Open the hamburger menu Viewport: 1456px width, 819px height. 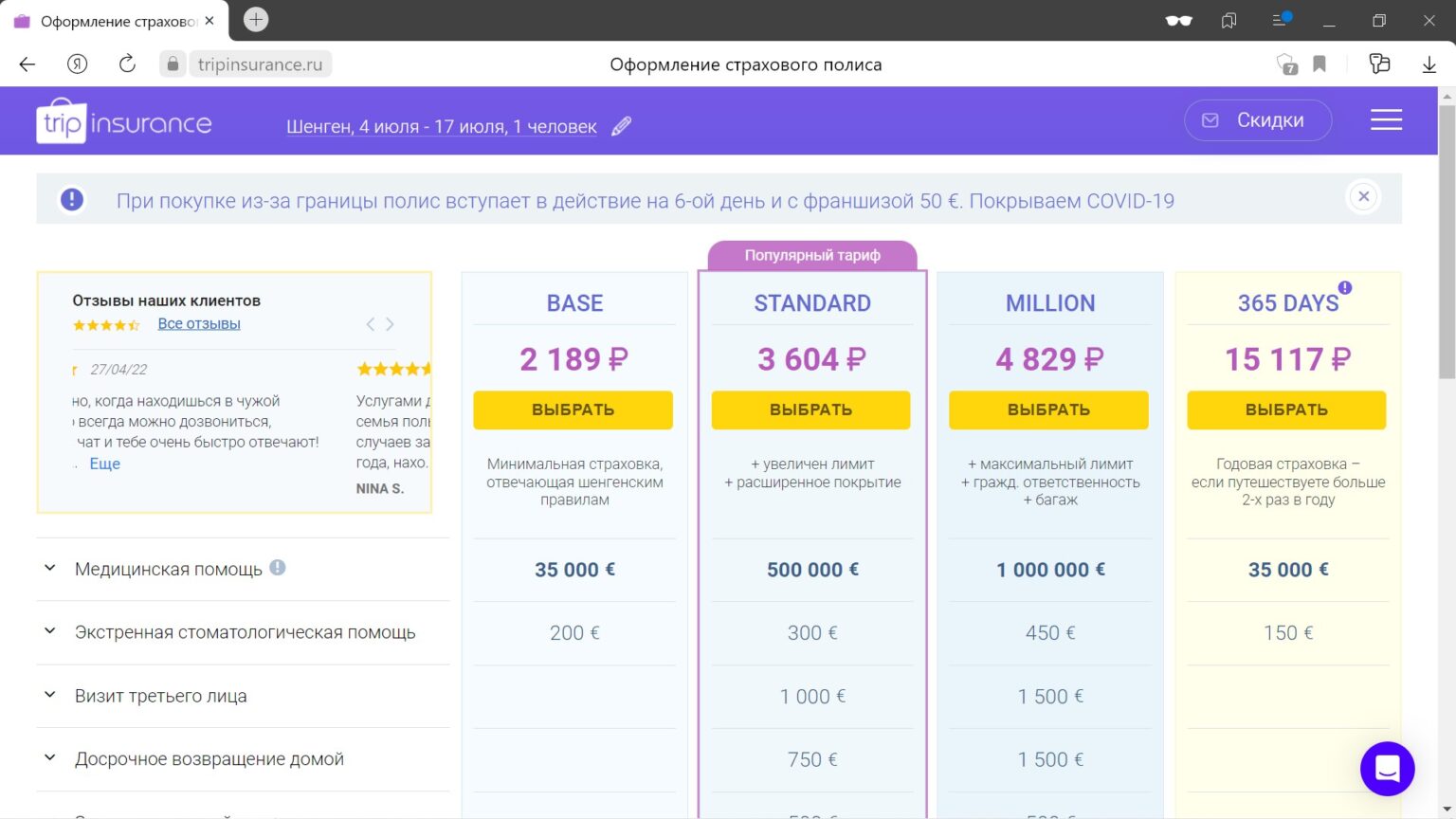1386,120
